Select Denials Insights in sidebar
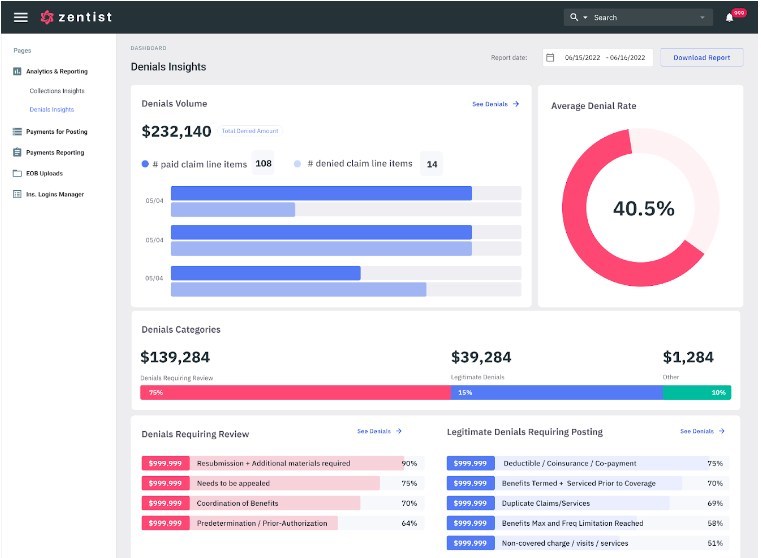The width and height of the screenshot is (761, 558). pos(52,110)
